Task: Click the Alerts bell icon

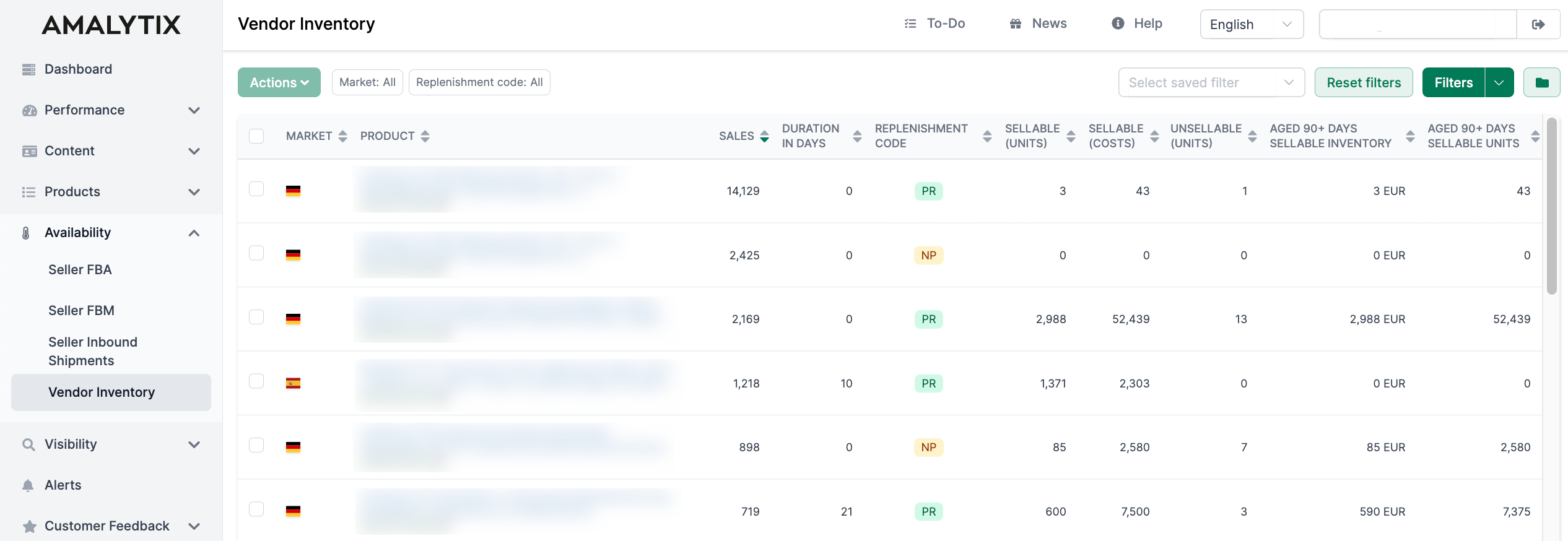Action: 28,485
